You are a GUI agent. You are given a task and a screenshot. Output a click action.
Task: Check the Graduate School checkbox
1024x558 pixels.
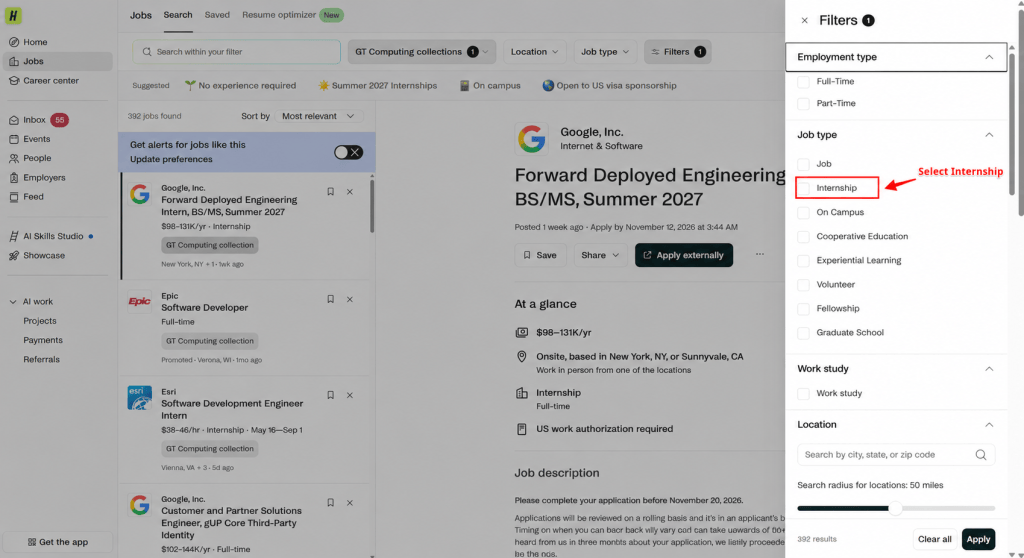[x=803, y=333]
